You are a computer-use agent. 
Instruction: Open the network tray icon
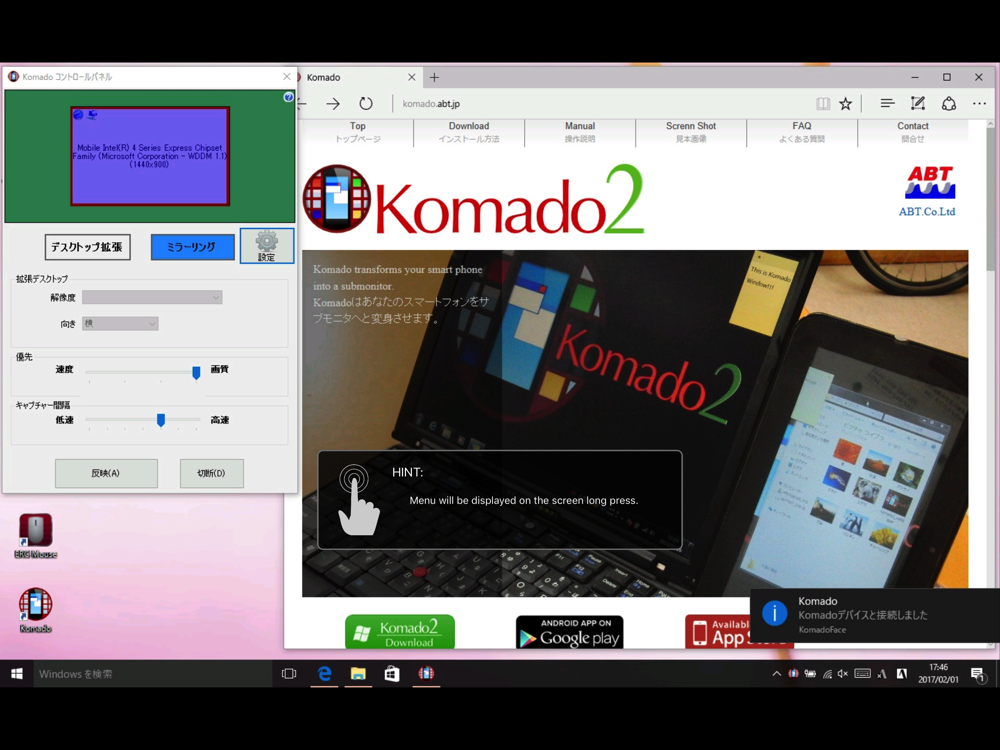click(x=827, y=673)
